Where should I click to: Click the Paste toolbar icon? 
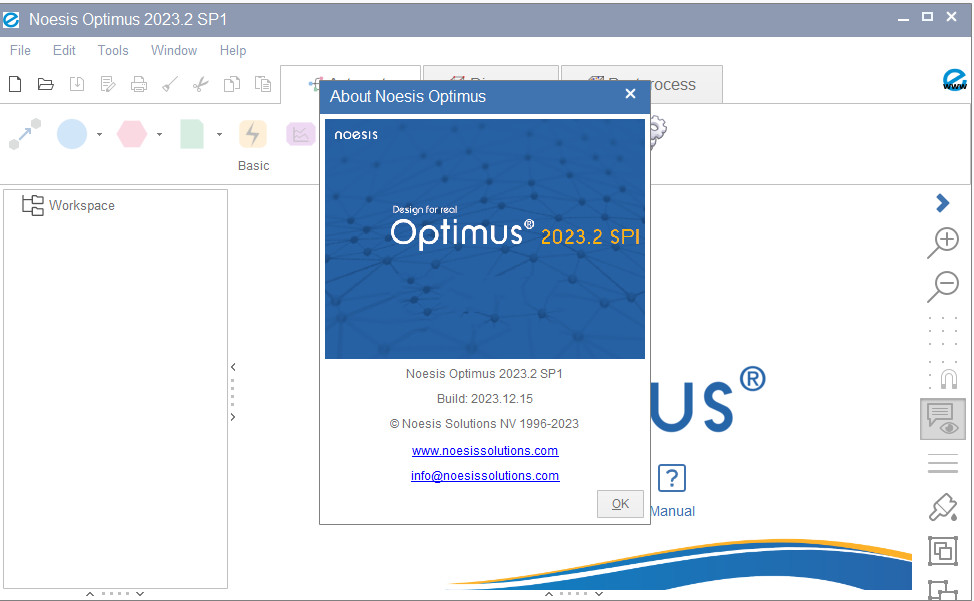[263, 84]
